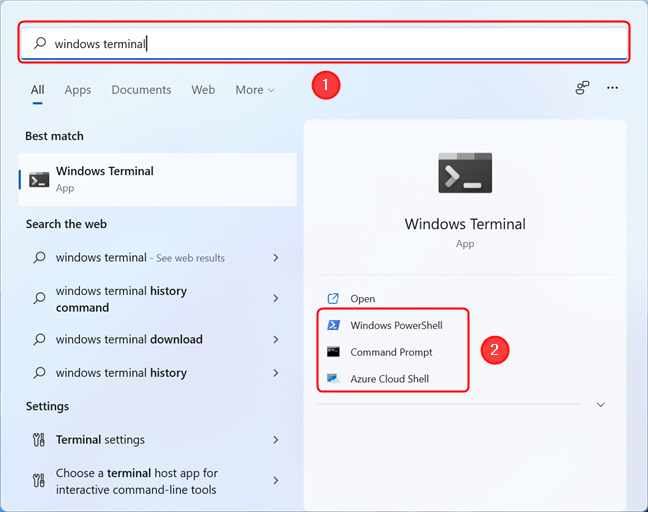This screenshot has width=648, height=512.
Task: Click the Windows Terminal icon in best match
Action: [x=39, y=180]
